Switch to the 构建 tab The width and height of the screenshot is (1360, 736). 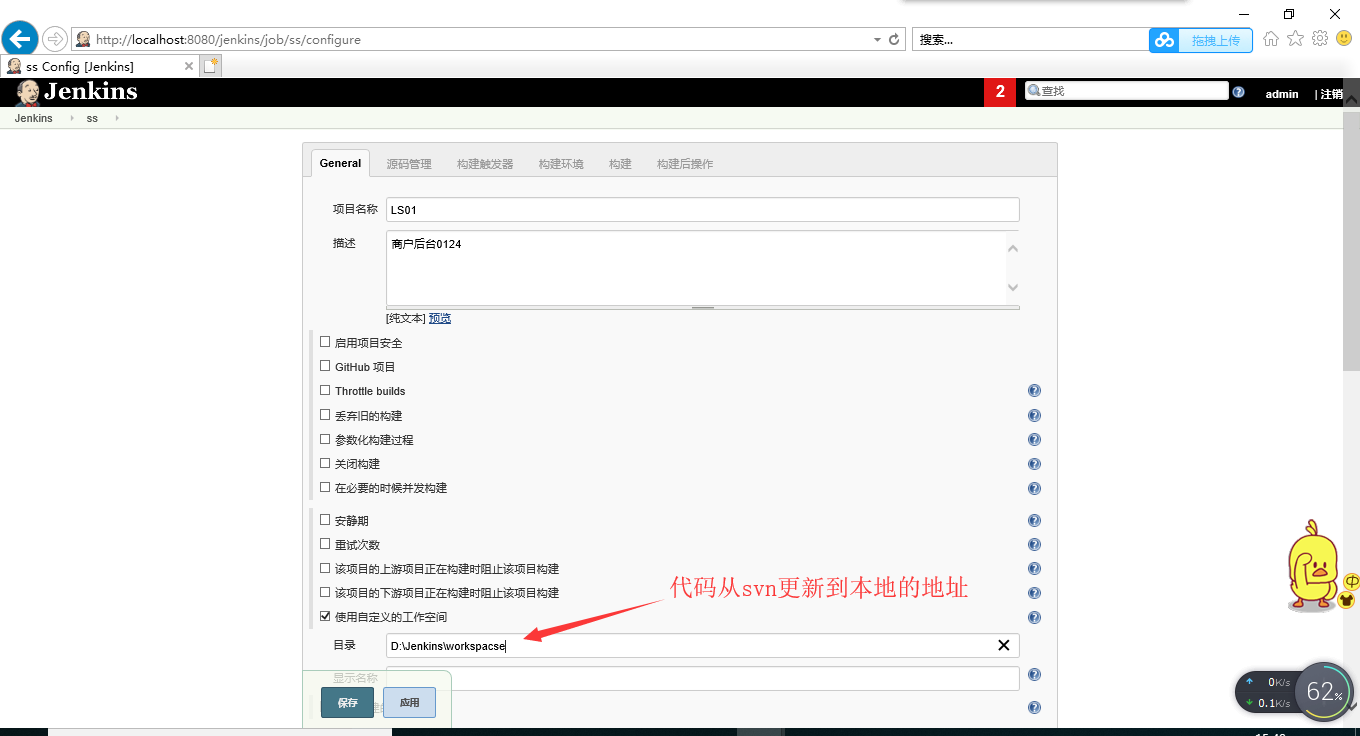[x=620, y=164]
